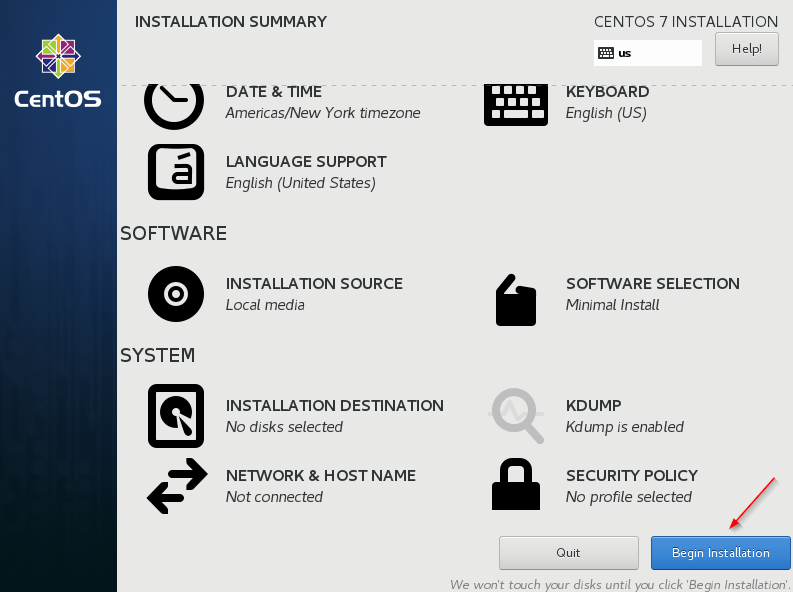Click 'Minimal Install' status text
This screenshot has width=793, height=592.
(612, 305)
